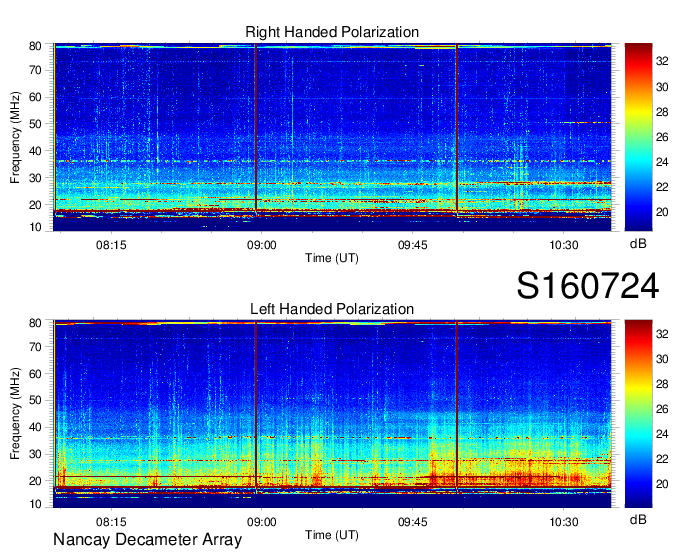Image resolution: width=680 pixels, height=552 pixels.
Task: Click the 20 MHz tick on Right Handed plot
Action: 35,205
